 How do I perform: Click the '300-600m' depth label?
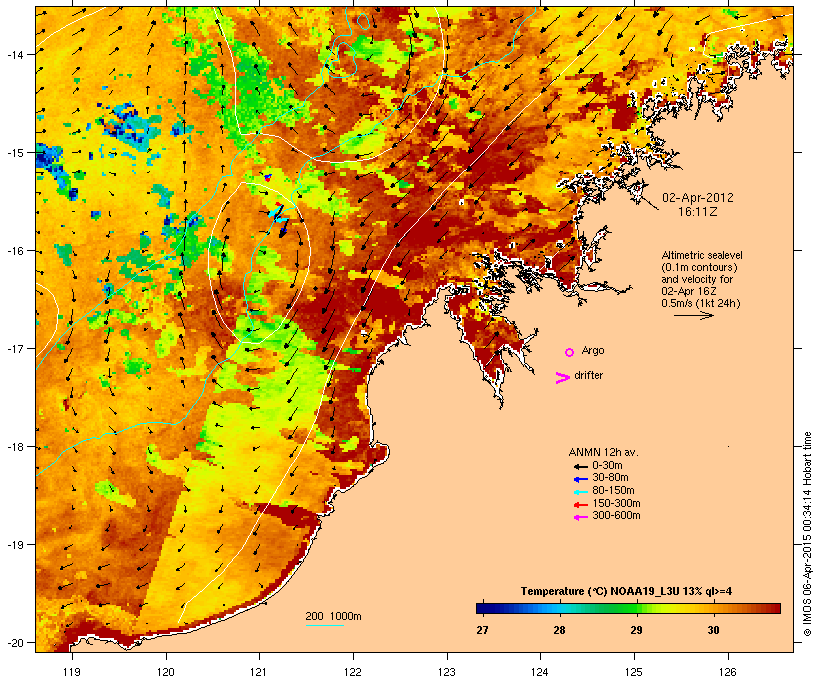click(x=616, y=515)
